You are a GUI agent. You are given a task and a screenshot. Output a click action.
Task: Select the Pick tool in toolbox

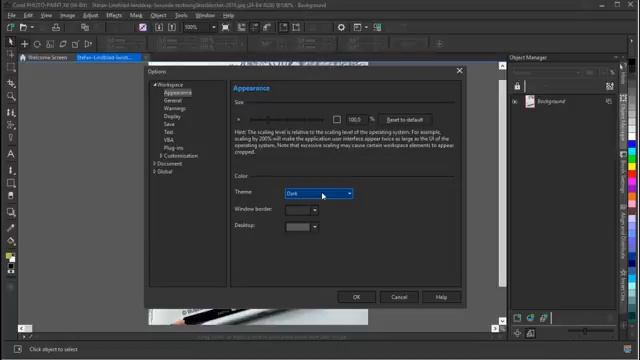11,42
